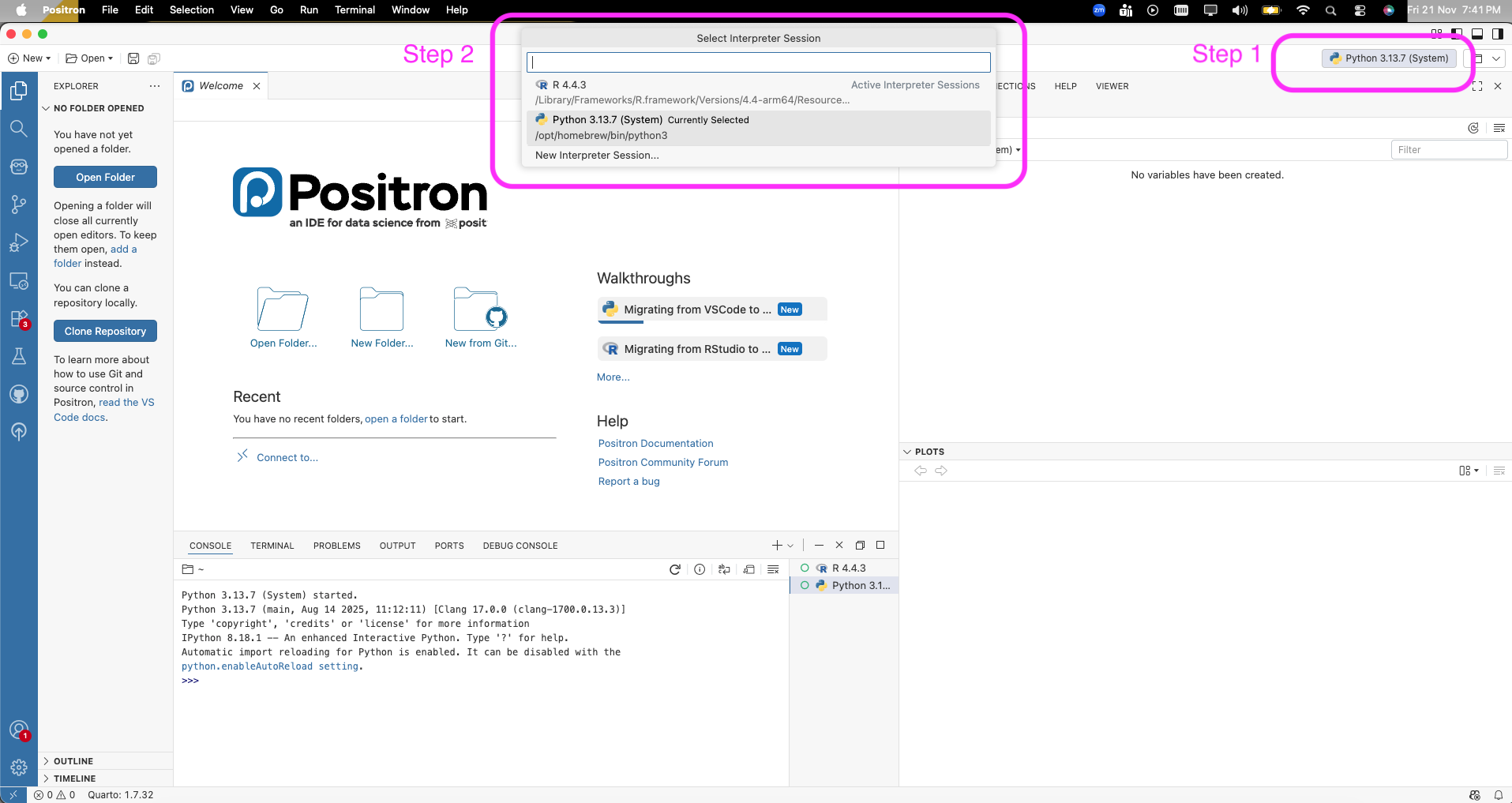
Task: Open the Search view in activity bar
Action: pos(18,128)
